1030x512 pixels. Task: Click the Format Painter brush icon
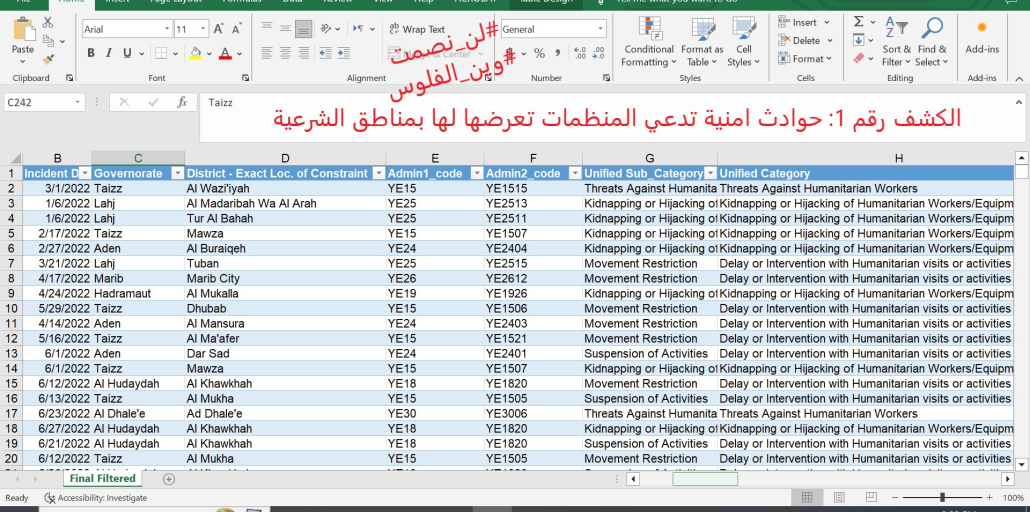[x=48, y=60]
